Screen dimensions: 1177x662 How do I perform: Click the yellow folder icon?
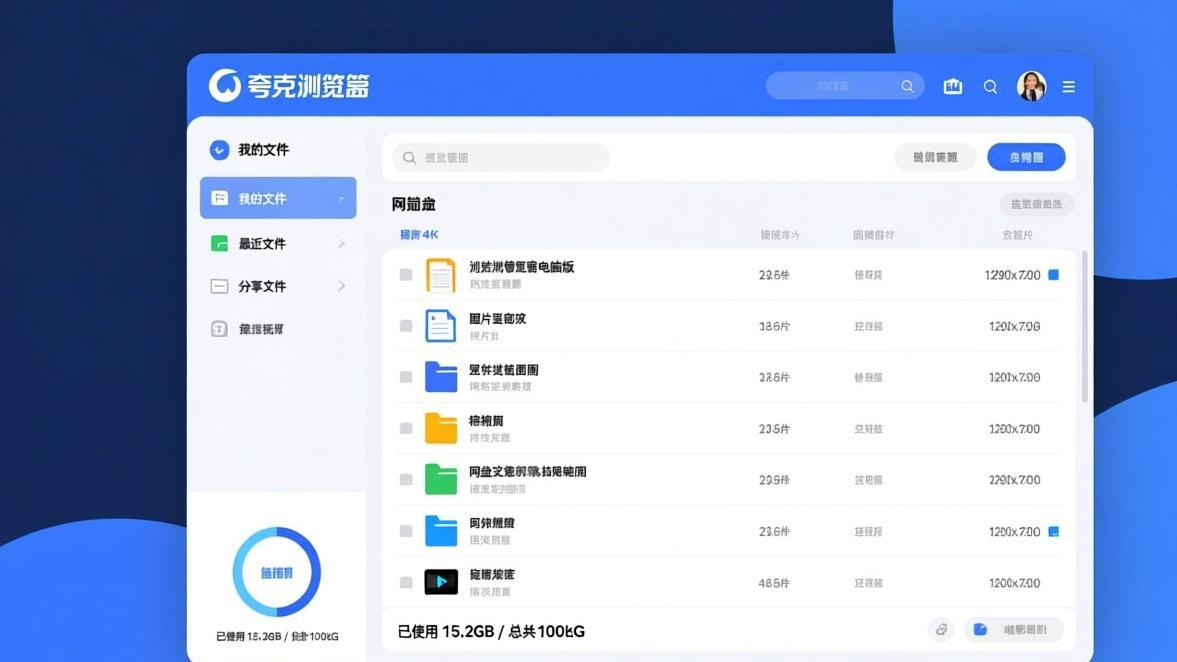point(441,428)
